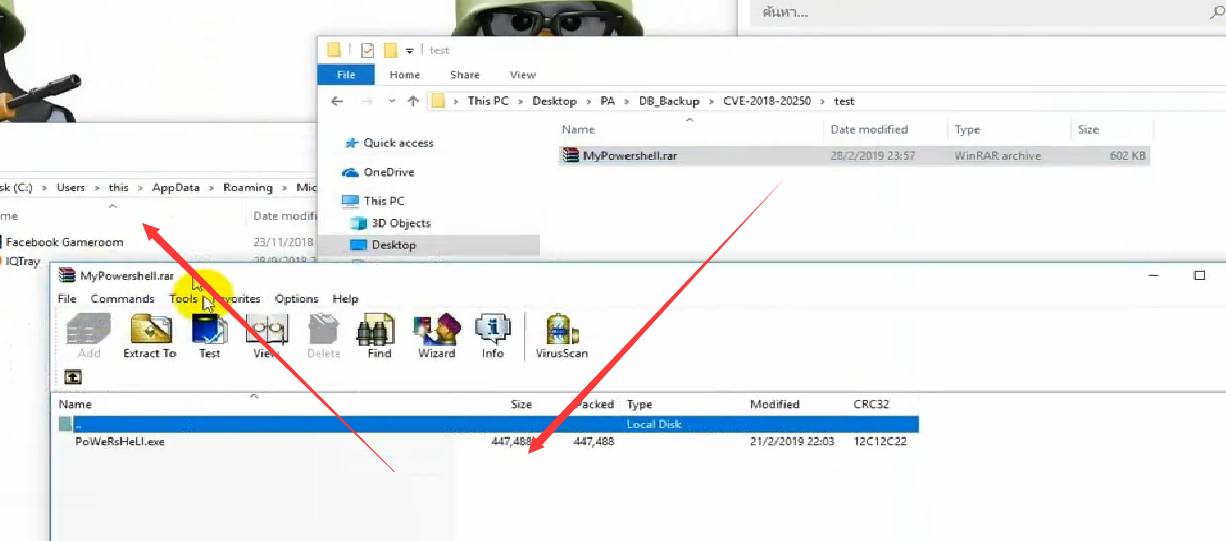
Task: Click the MyPowershell.rar title bar icon
Action: click(x=67, y=276)
